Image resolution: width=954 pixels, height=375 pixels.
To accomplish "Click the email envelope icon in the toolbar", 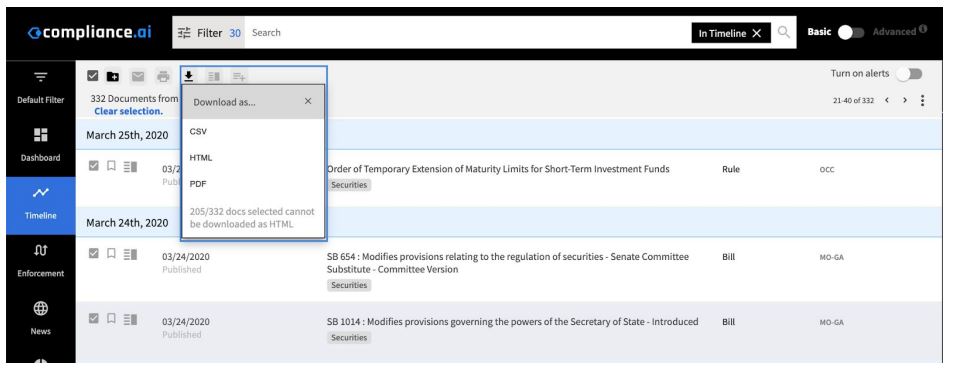I will [x=138, y=76].
